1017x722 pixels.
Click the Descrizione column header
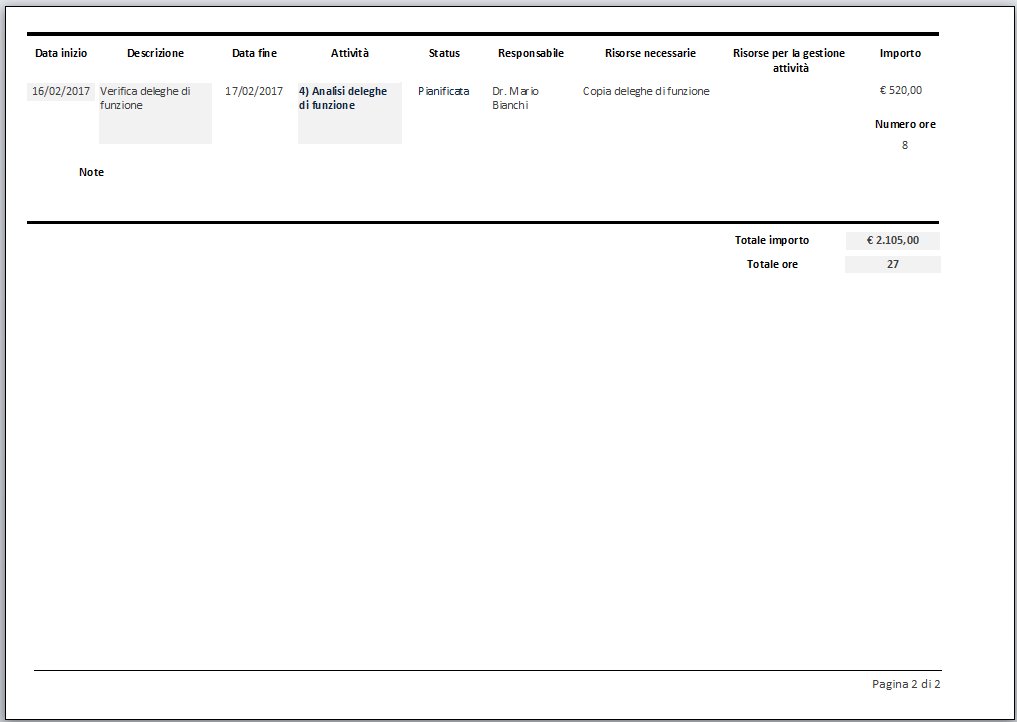pyautogui.click(x=155, y=53)
